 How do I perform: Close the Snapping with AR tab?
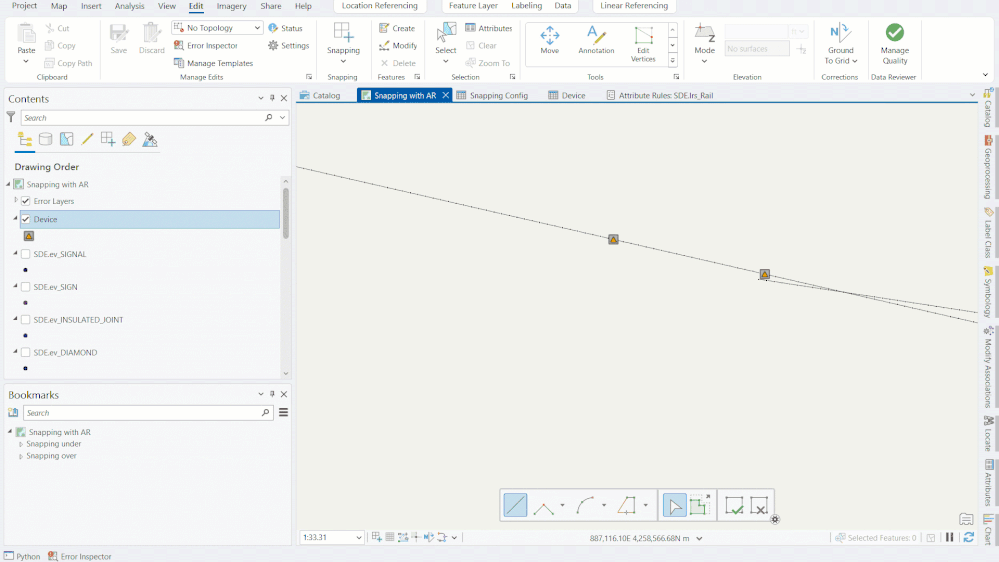[x=445, y=95]
